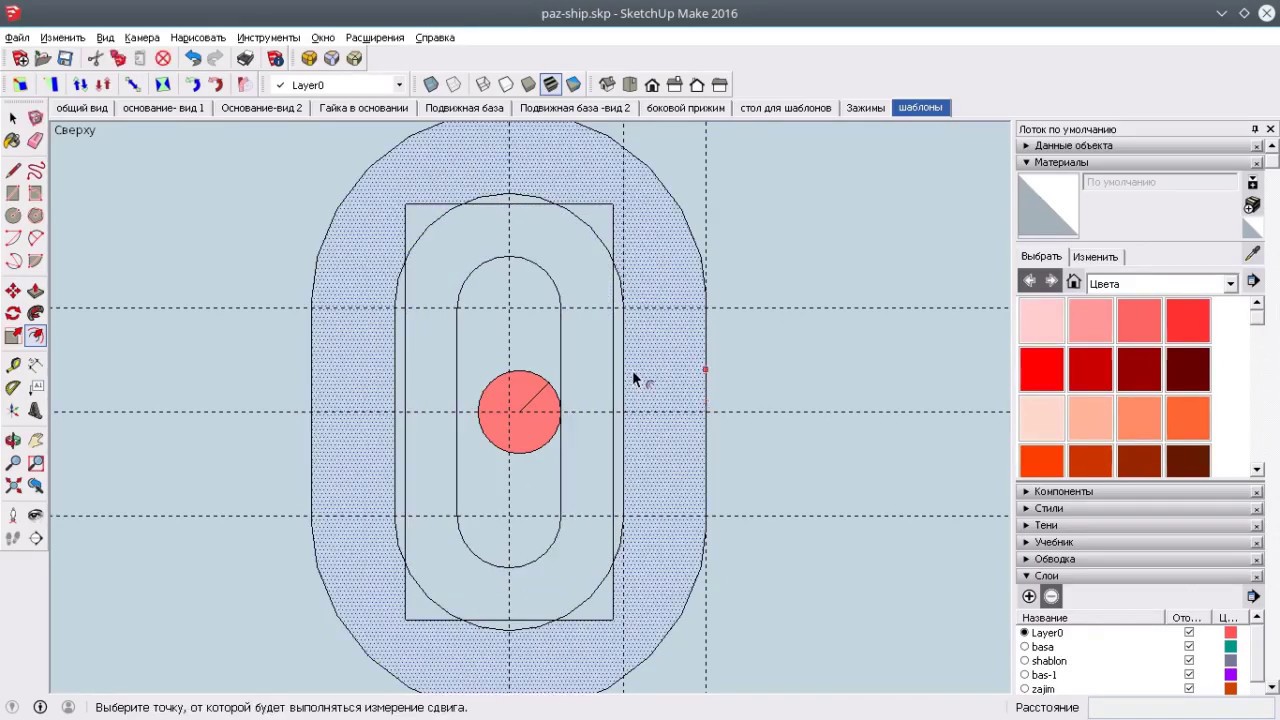
Task: Click the Zoom Extents tool
Action: click(x=13, y=485)
